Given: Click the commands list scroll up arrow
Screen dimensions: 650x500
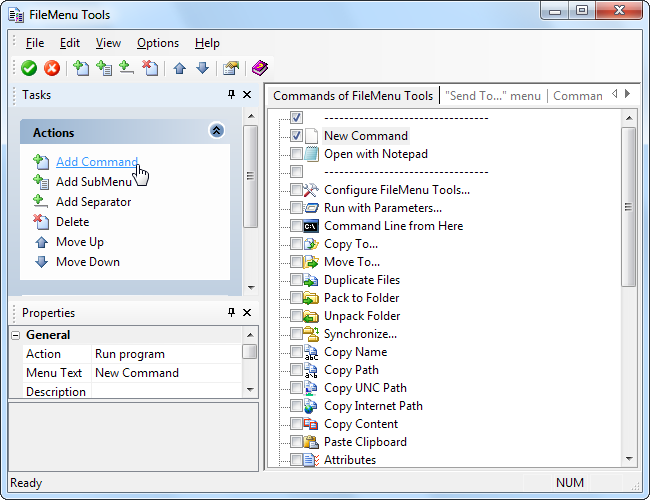Looking at the screenshot, I should pyautogui.click(x=629, y=118).
